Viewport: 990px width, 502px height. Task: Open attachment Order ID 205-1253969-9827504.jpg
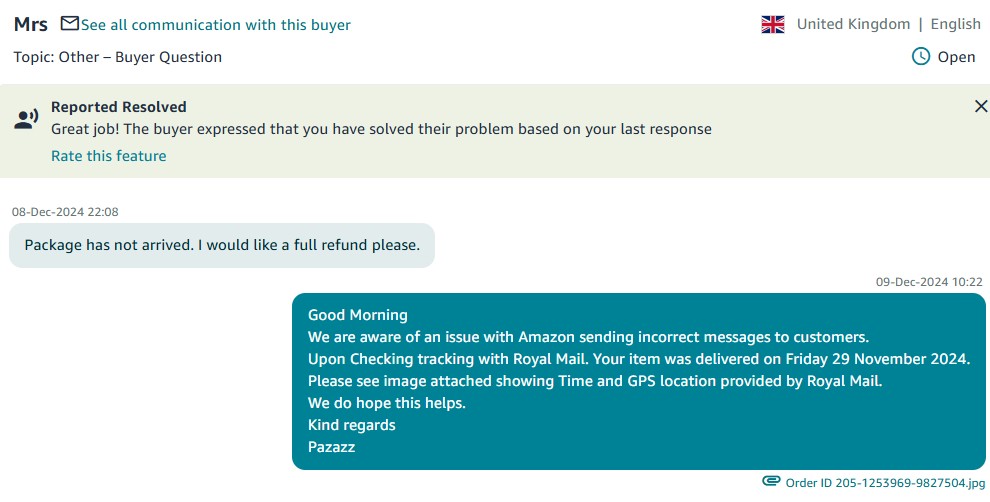coord(885,483)
